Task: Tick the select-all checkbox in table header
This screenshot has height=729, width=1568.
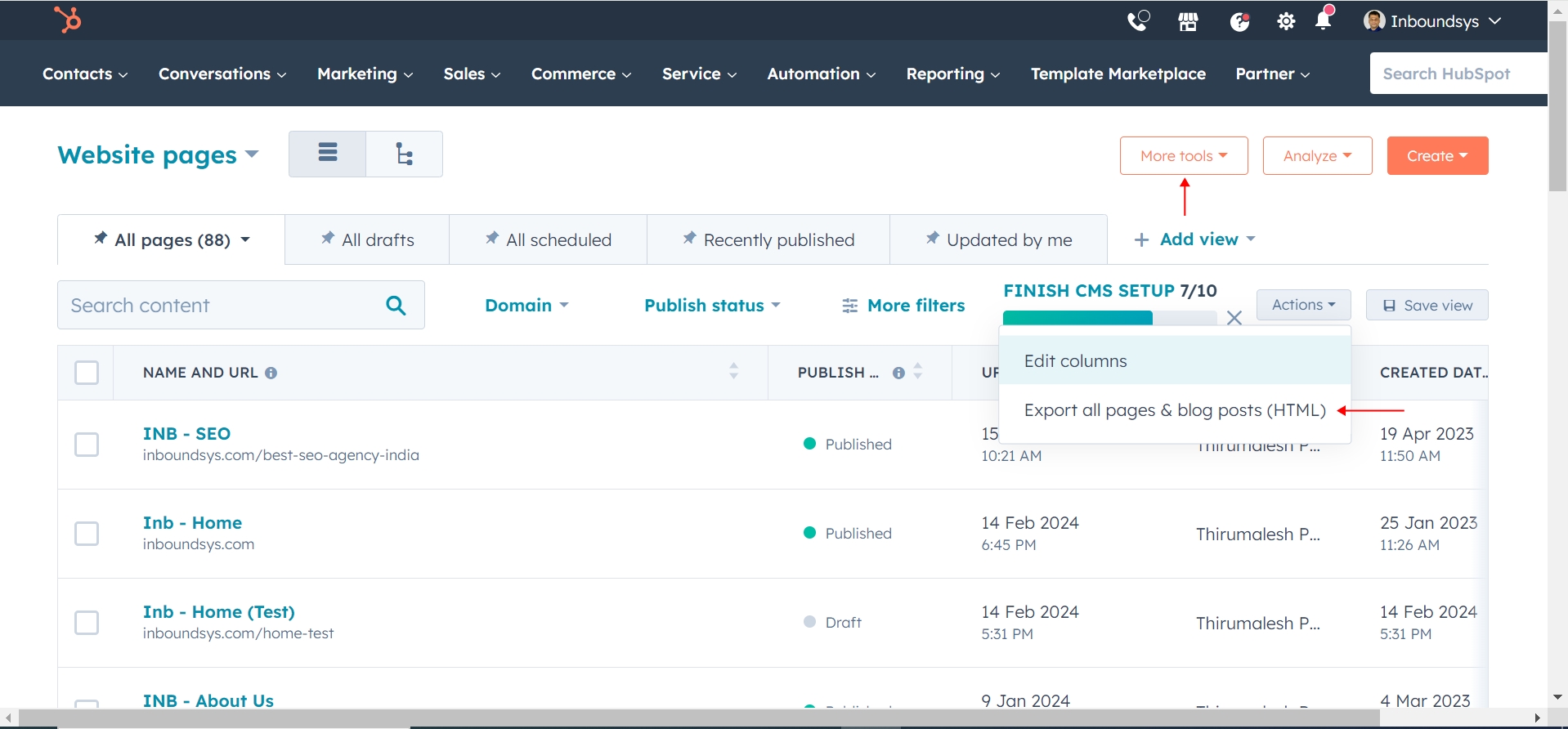Action: click(x=87, y=373)
